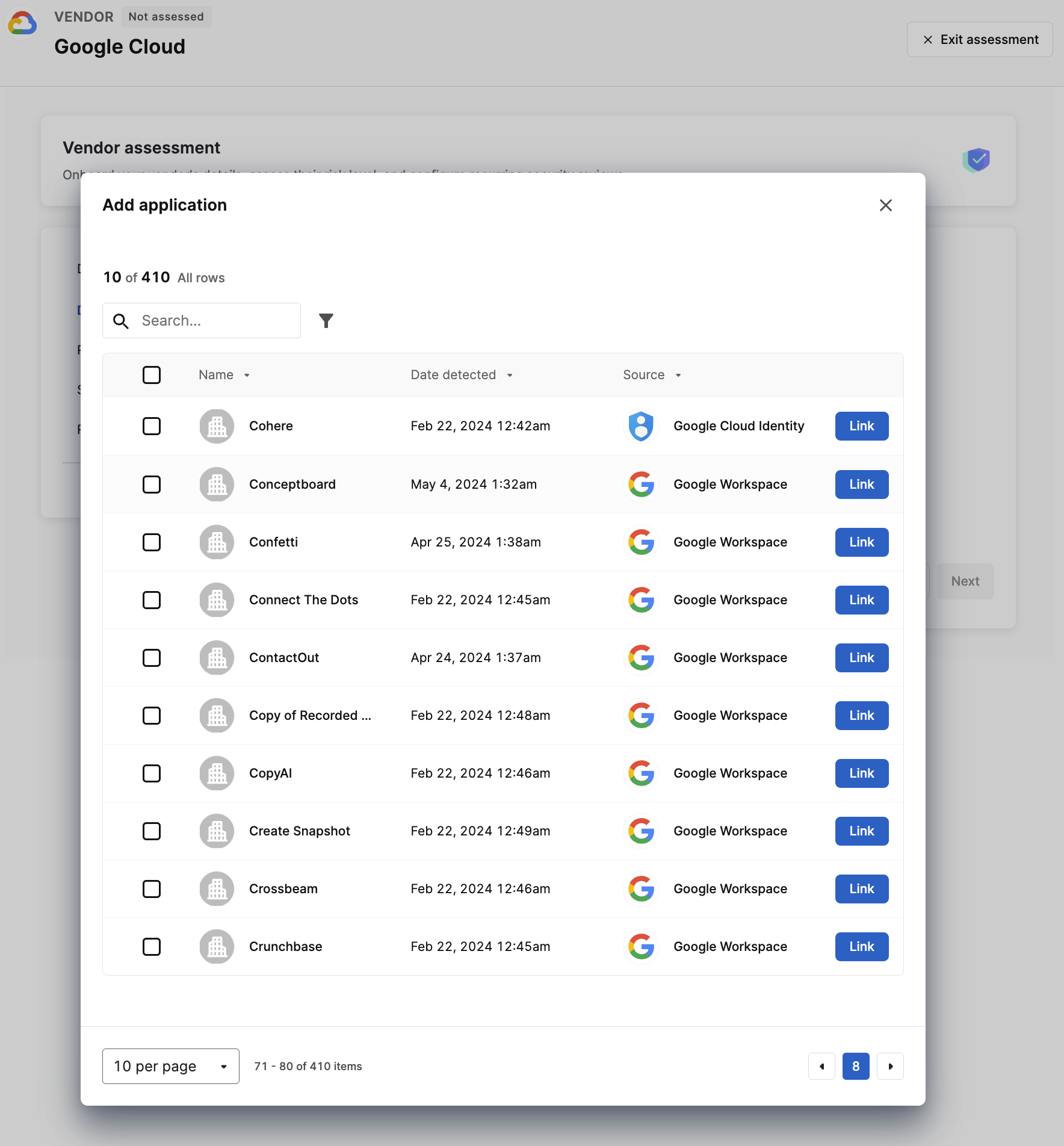Viewport: 1064px width, 1146px height.
Task: Click the Google Workspace icon in Conceptboard row
Action: 641,485
